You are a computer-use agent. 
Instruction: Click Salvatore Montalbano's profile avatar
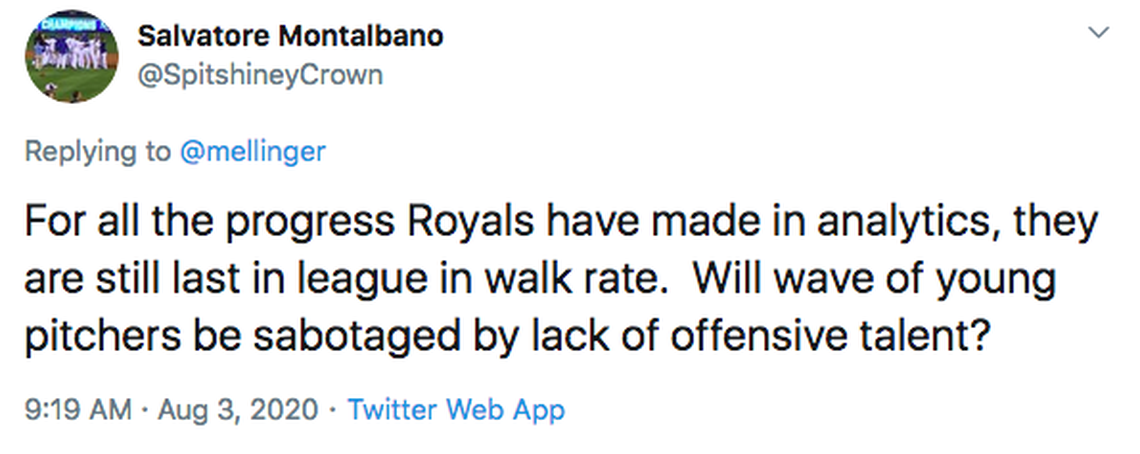point(69,58)
